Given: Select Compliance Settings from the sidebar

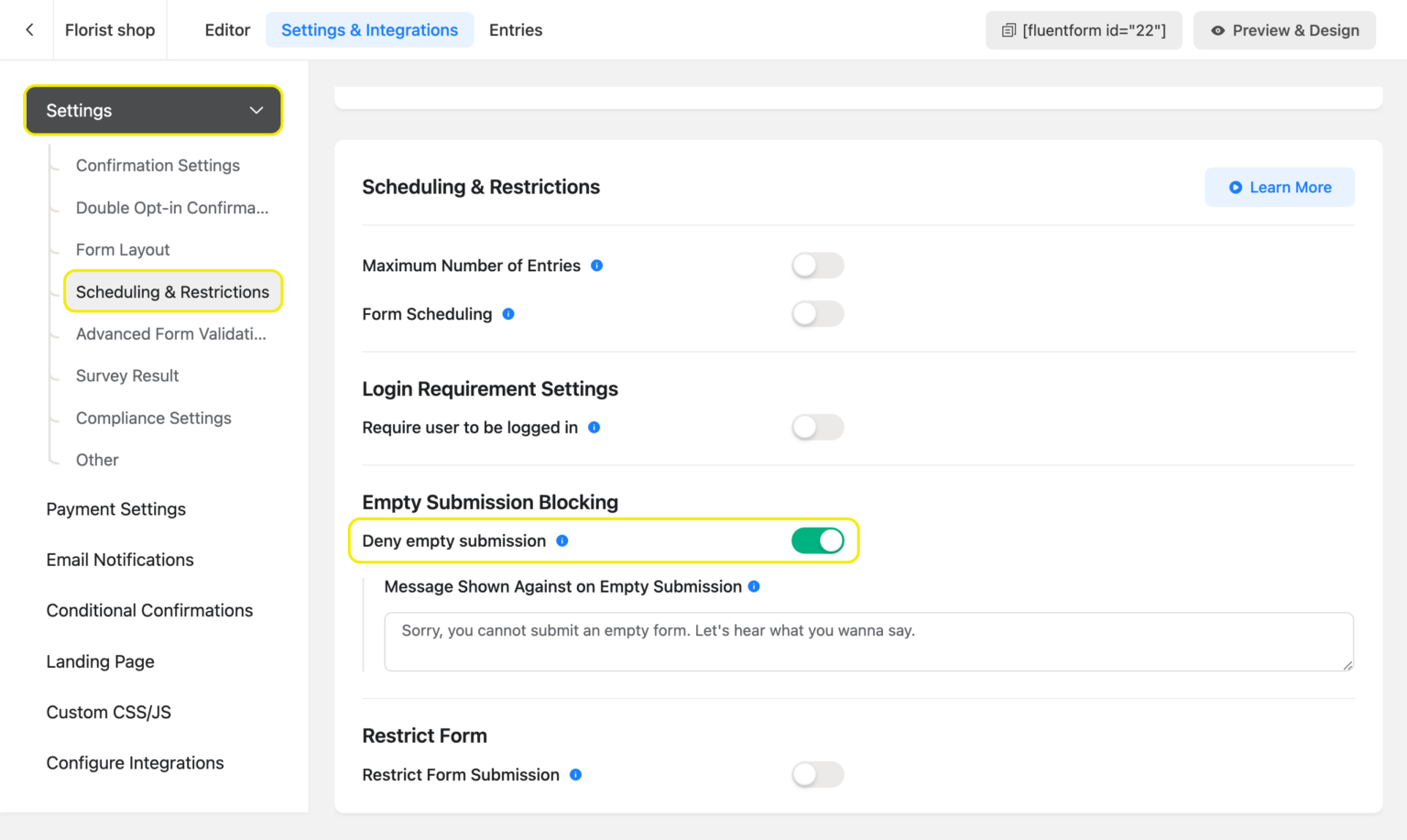Looking at the screenshot, I should (153, 418).
